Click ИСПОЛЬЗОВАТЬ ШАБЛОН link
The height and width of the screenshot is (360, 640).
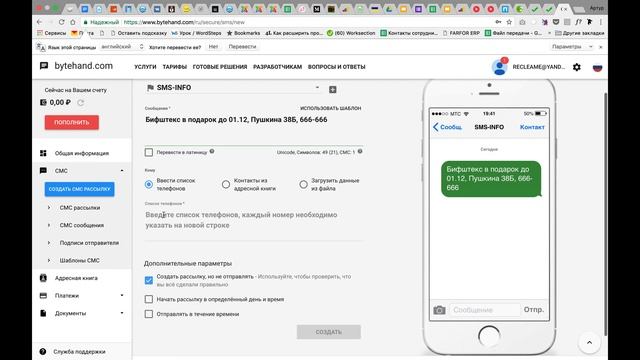pos(331,108)
